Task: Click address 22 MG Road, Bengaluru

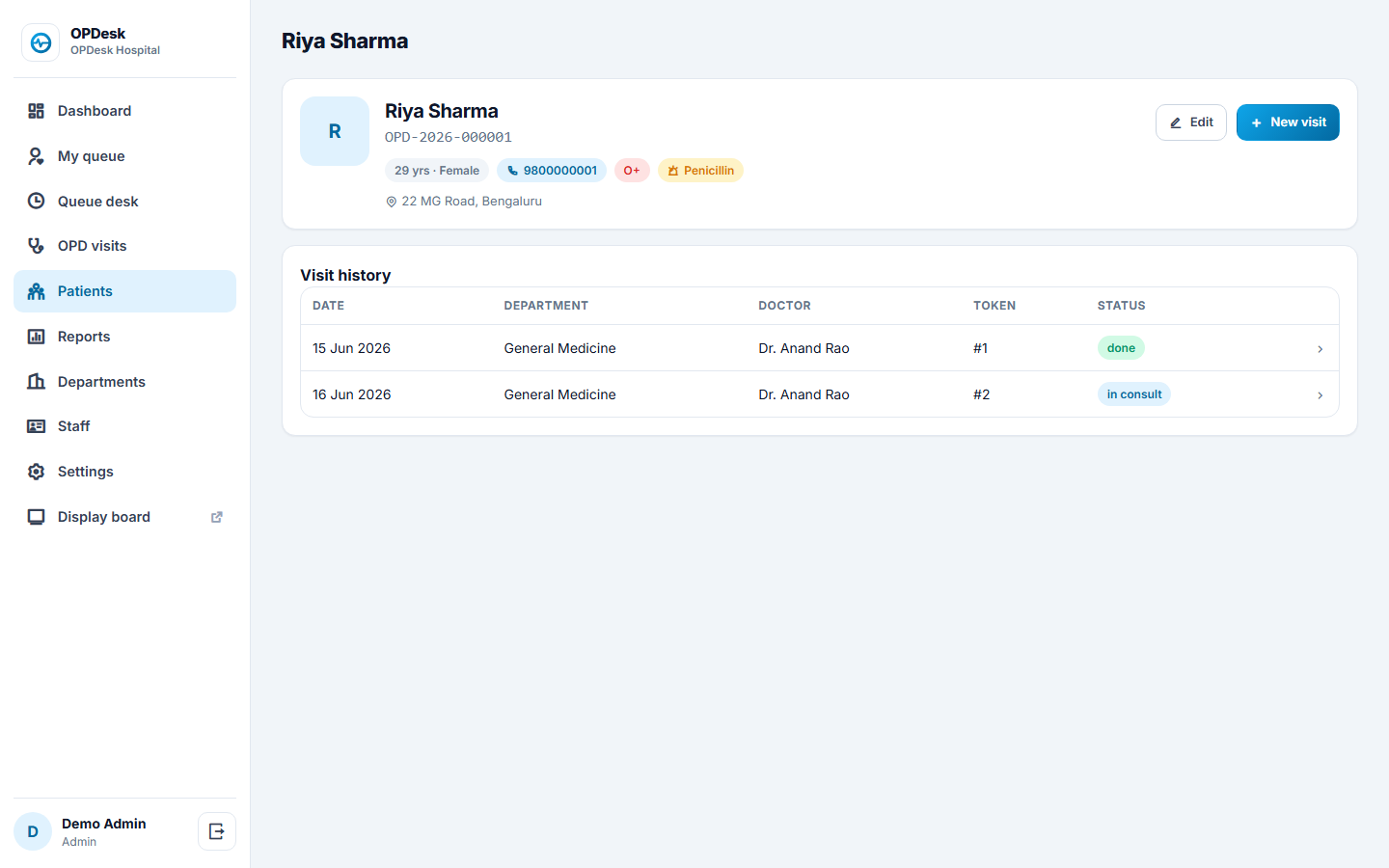Action: tap(472, 202)
